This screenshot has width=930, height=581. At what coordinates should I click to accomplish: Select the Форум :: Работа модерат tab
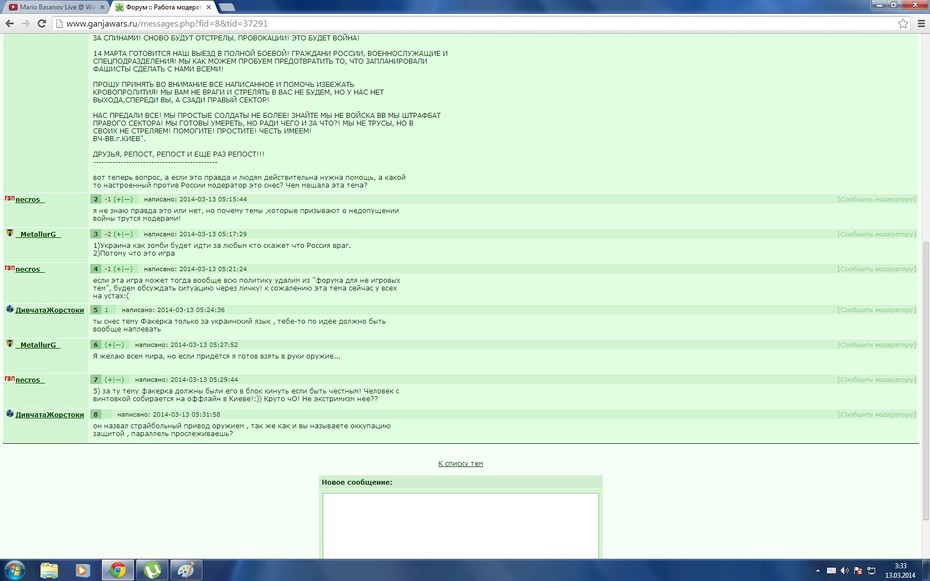tap(163, 7)
